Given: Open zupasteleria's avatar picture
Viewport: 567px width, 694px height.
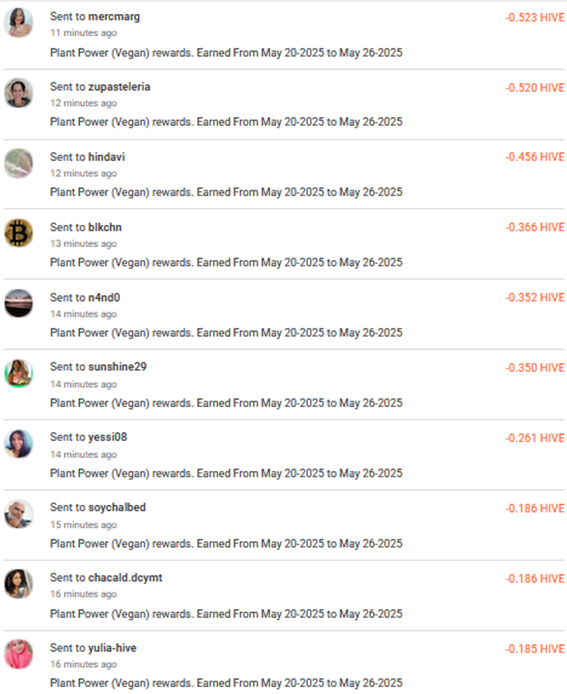Looking at the screenshot, I should click(x=19, y=93).
